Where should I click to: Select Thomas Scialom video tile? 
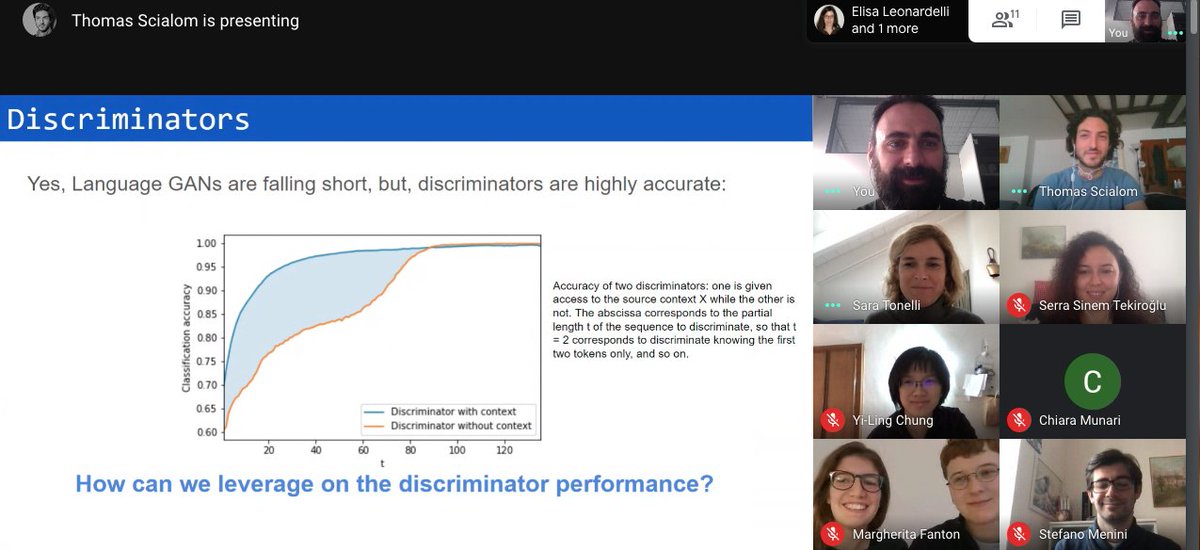[1094, 153]
